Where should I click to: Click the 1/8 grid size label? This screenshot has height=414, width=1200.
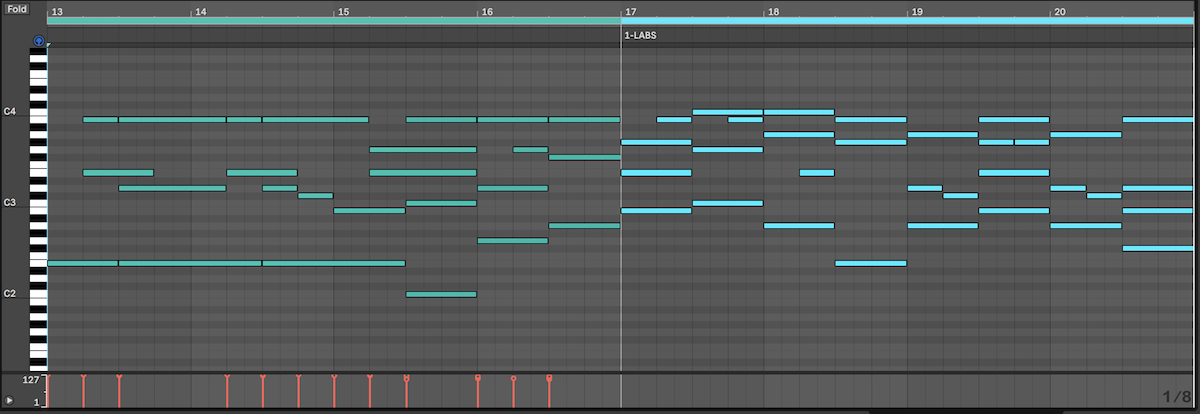pyautogui.click(x=1176, y=397)
